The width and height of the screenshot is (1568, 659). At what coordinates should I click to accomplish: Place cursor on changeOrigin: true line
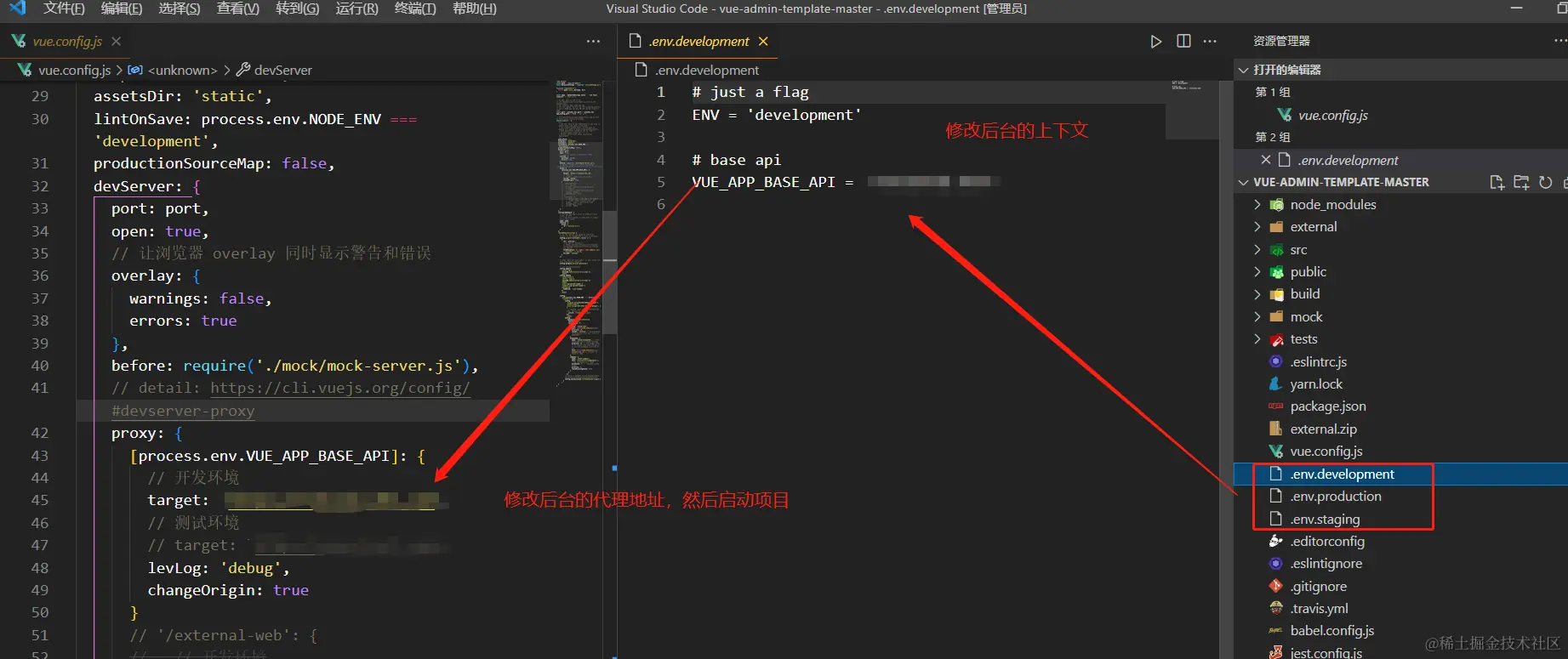click(228, 590)
